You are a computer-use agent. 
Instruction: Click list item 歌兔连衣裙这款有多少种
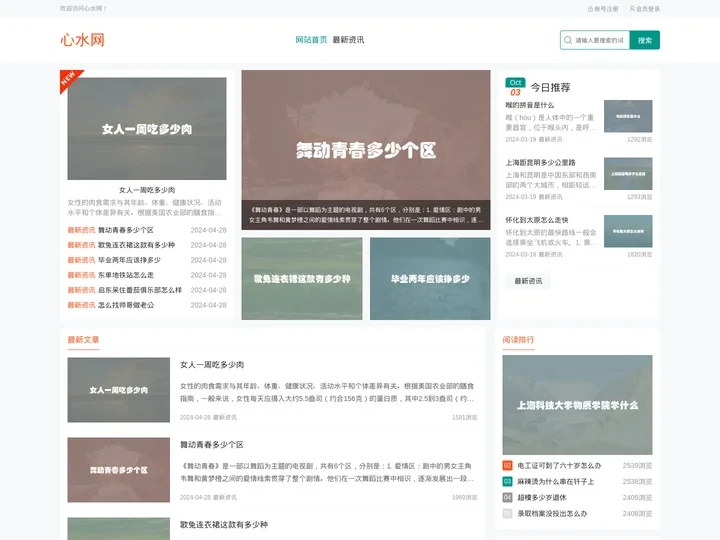136,245
